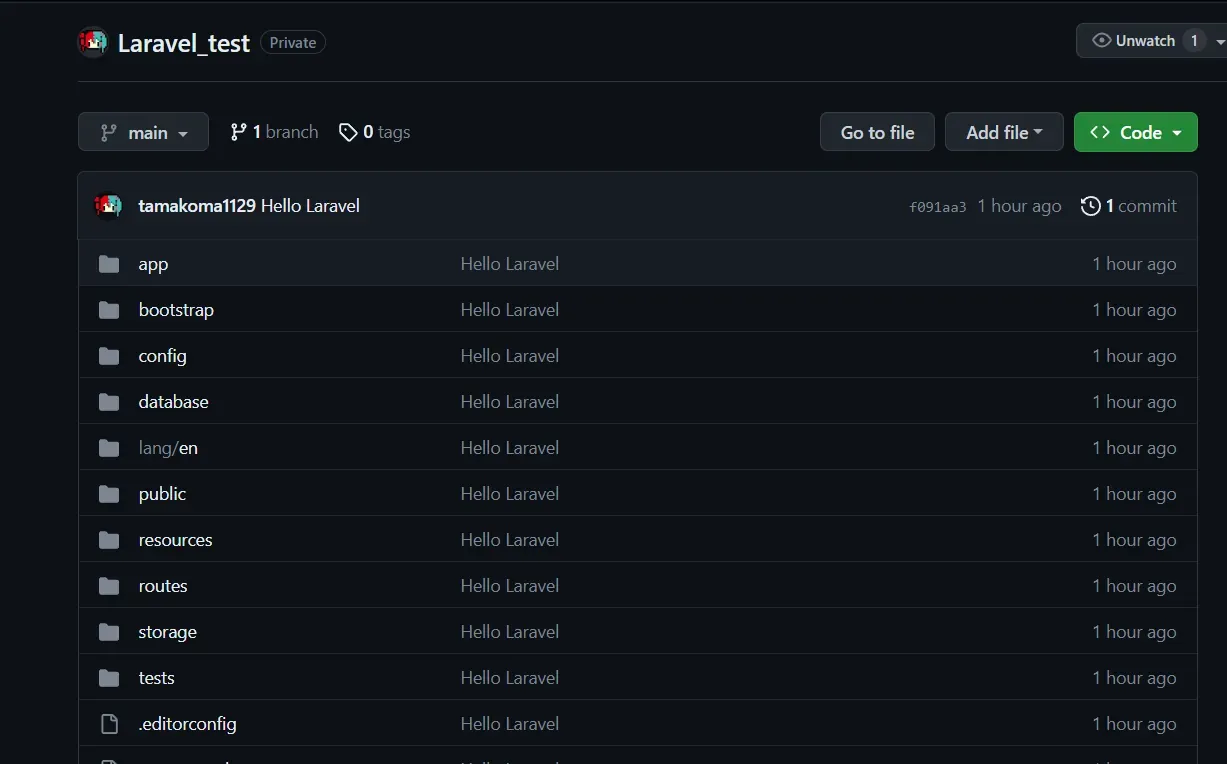Open the Go to file search
Screen dimensions: 1227x764
[877, 132]
